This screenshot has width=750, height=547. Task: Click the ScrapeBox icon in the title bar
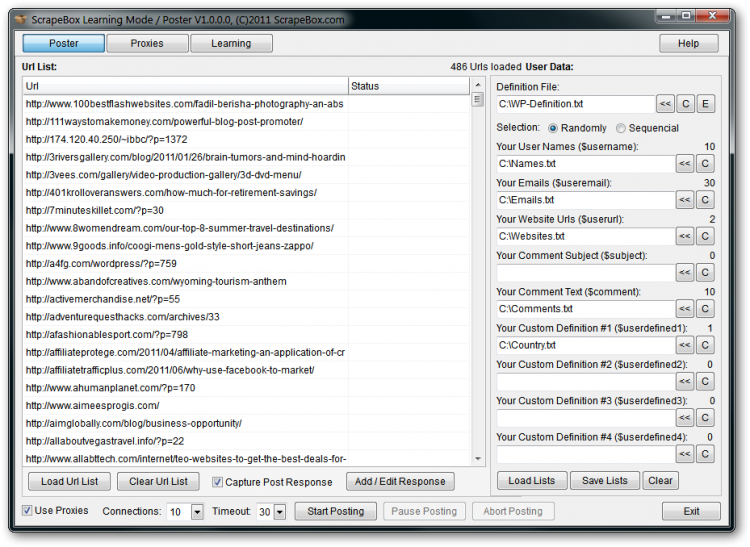[21, 20]
